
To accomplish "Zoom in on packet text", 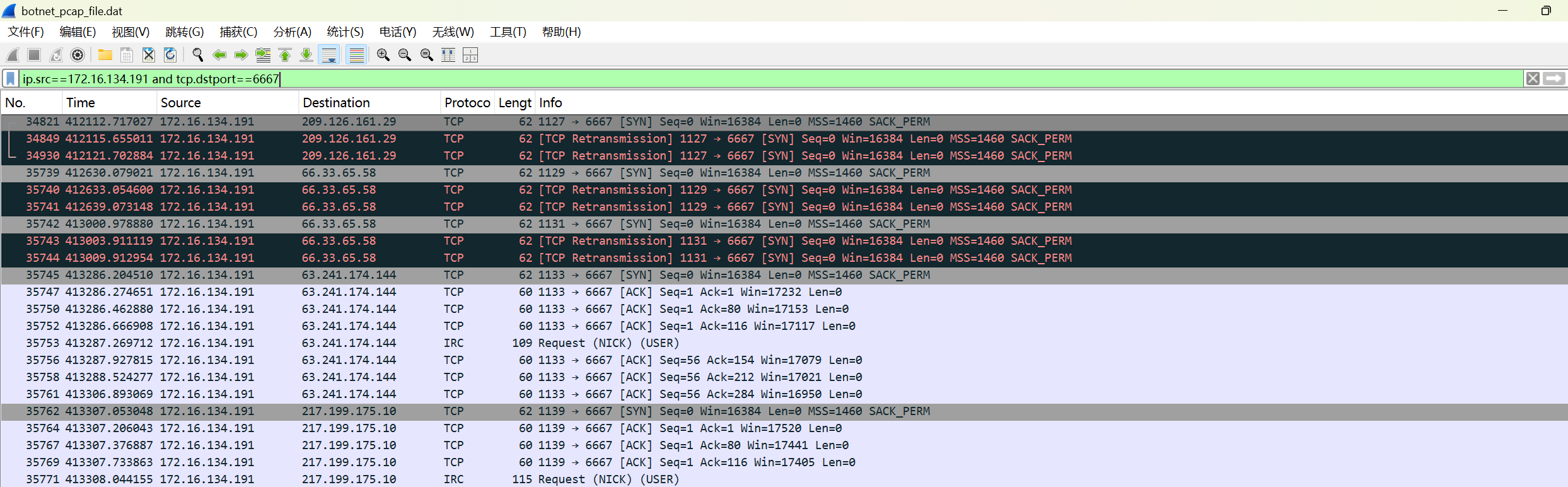I will click(383, 56).
